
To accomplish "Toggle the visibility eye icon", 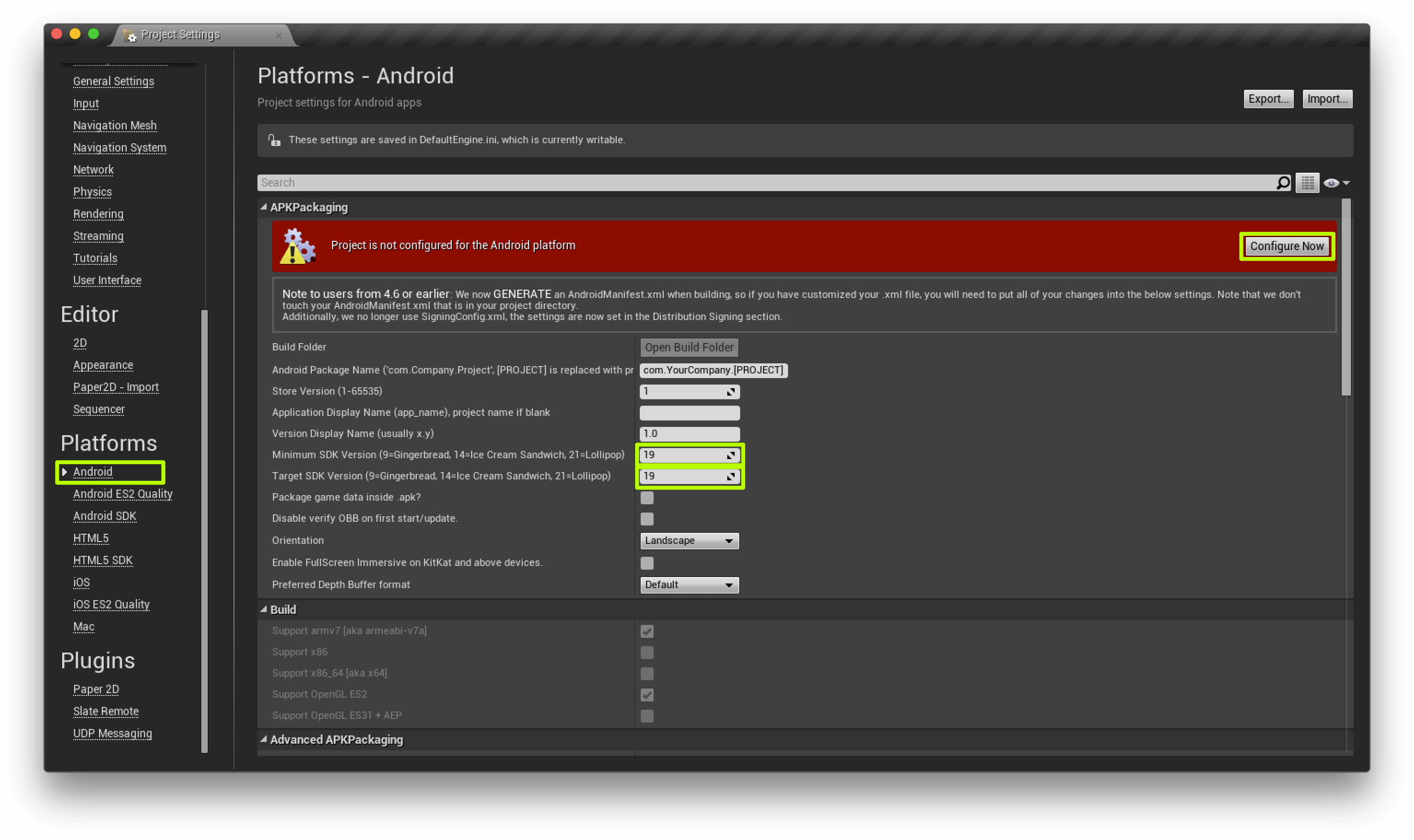I will click(1331, 183).
